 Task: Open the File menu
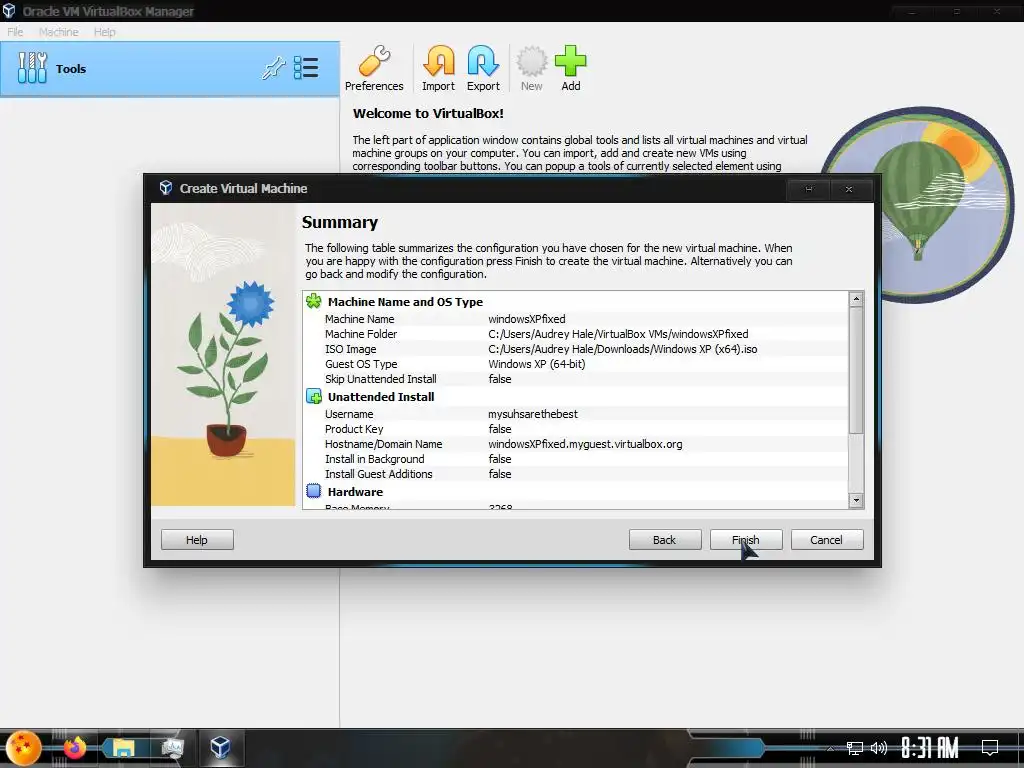15,31
